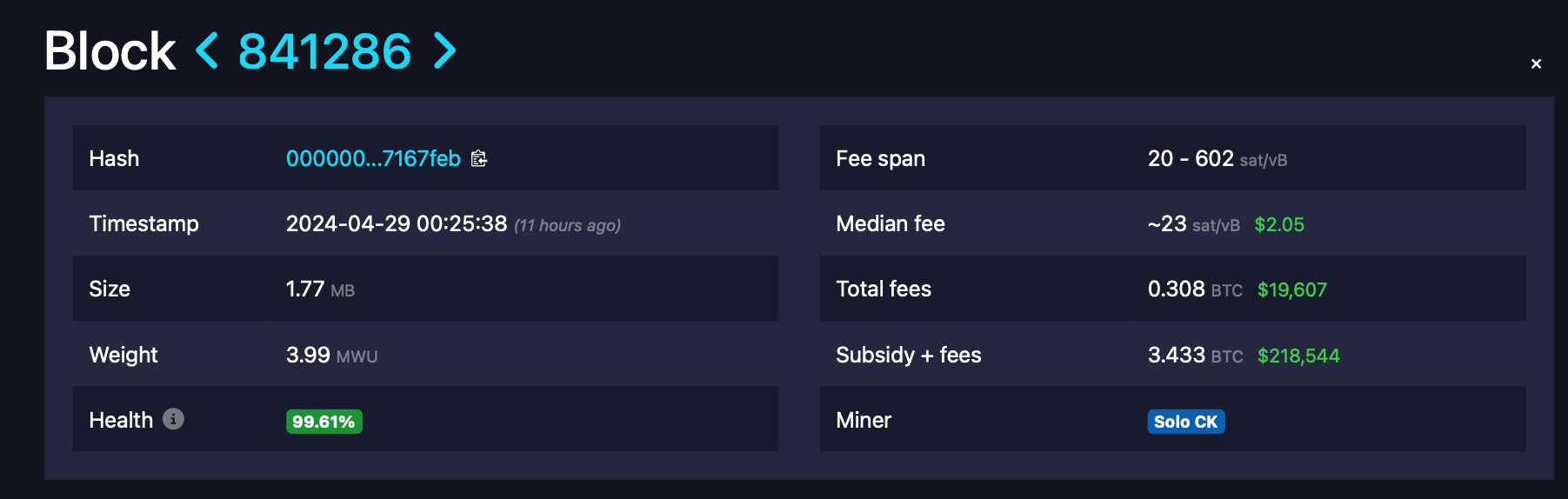Click the ~23 sat/vB median fee value
The image size is (1568, 499).
1193,224
